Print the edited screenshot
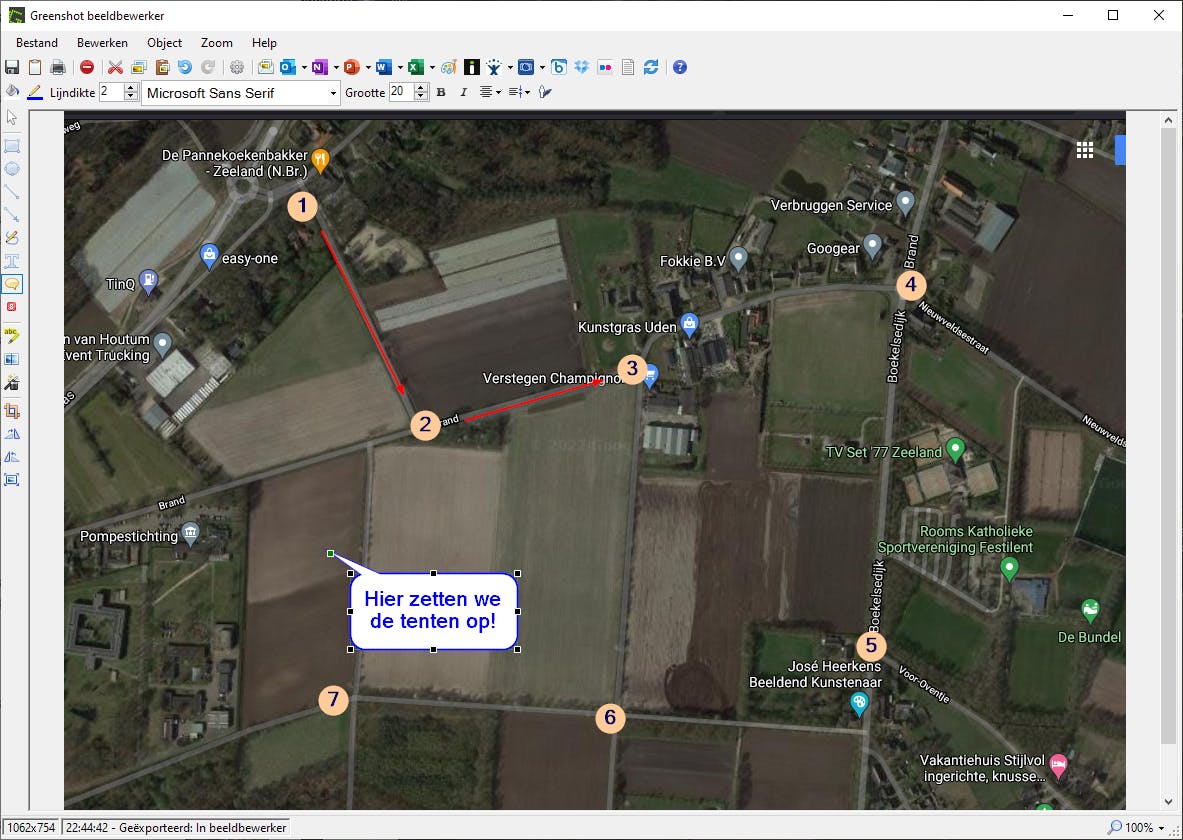 (x=58, y=67)
